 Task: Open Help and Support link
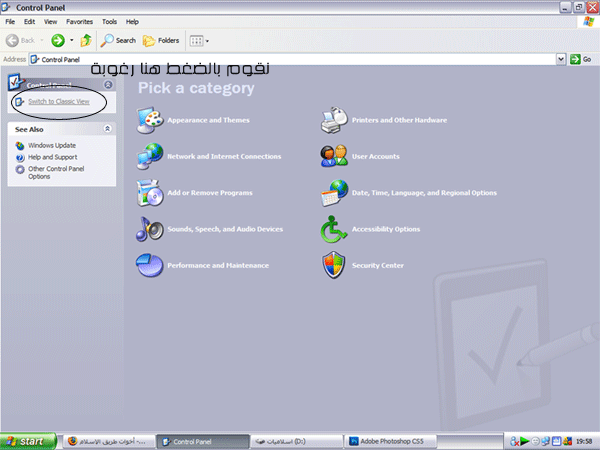(x=53, y=157)
